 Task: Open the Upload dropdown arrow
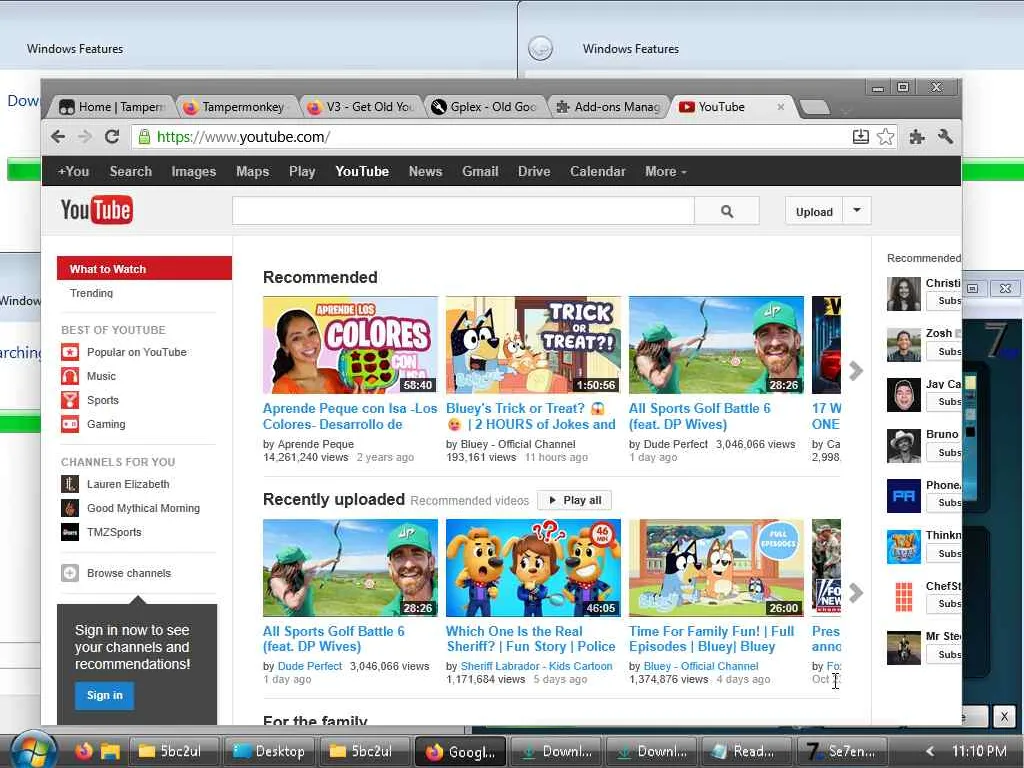pyautogui.click(x=857, y=211)
